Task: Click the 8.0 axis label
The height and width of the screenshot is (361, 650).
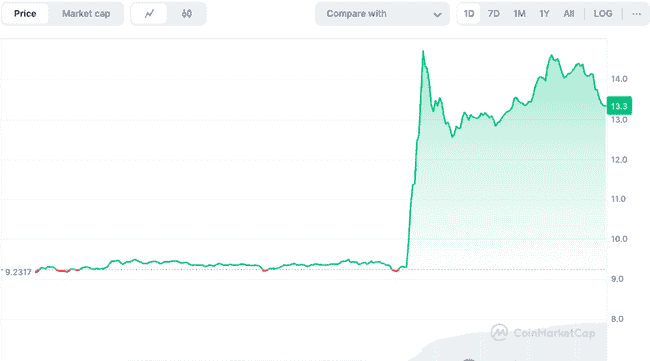Action: pos(617,319)
